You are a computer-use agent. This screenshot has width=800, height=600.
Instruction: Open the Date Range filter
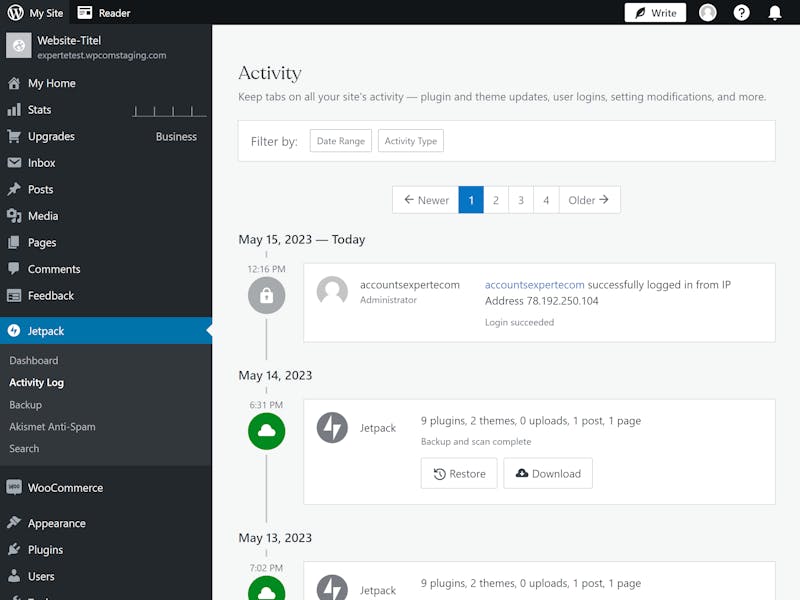pyautogui.click(x=341, y=141)
